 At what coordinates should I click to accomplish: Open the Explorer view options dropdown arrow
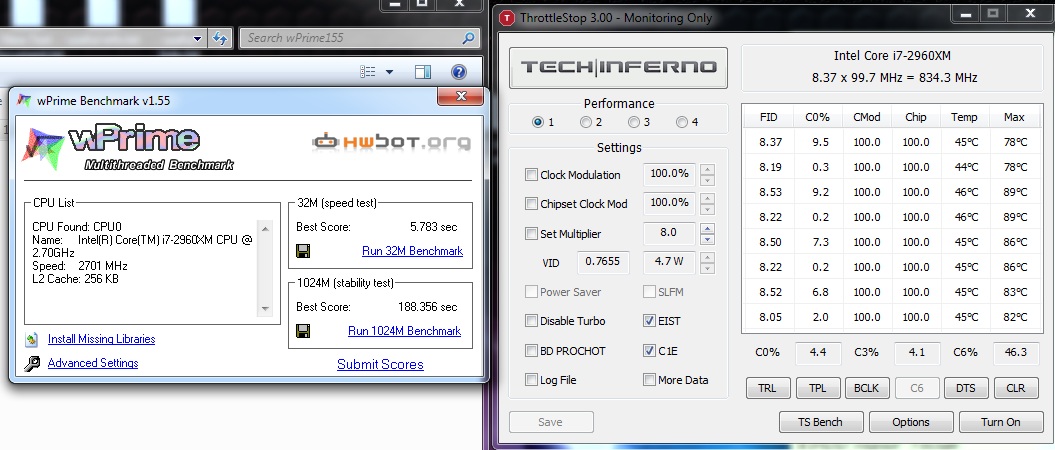[x=389, y=72]
